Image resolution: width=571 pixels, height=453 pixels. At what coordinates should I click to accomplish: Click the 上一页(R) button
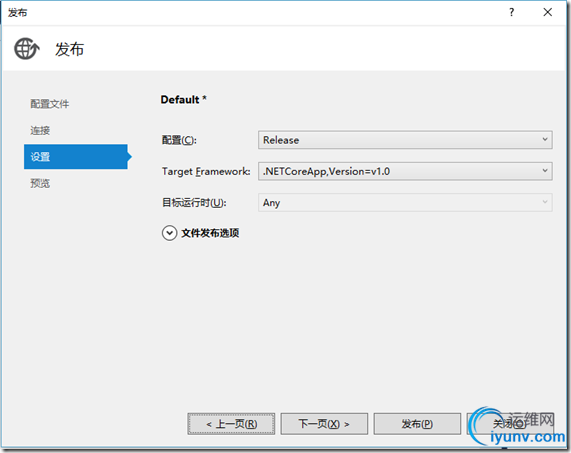point(231,424)
